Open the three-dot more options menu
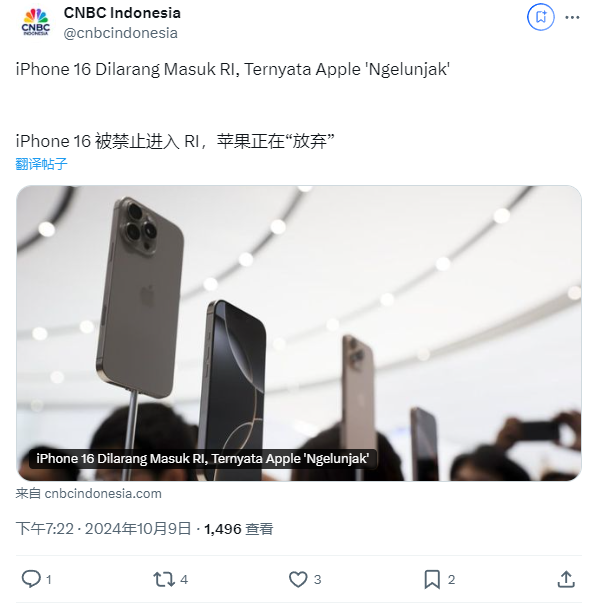597x603 pixels. coord(572,17)
